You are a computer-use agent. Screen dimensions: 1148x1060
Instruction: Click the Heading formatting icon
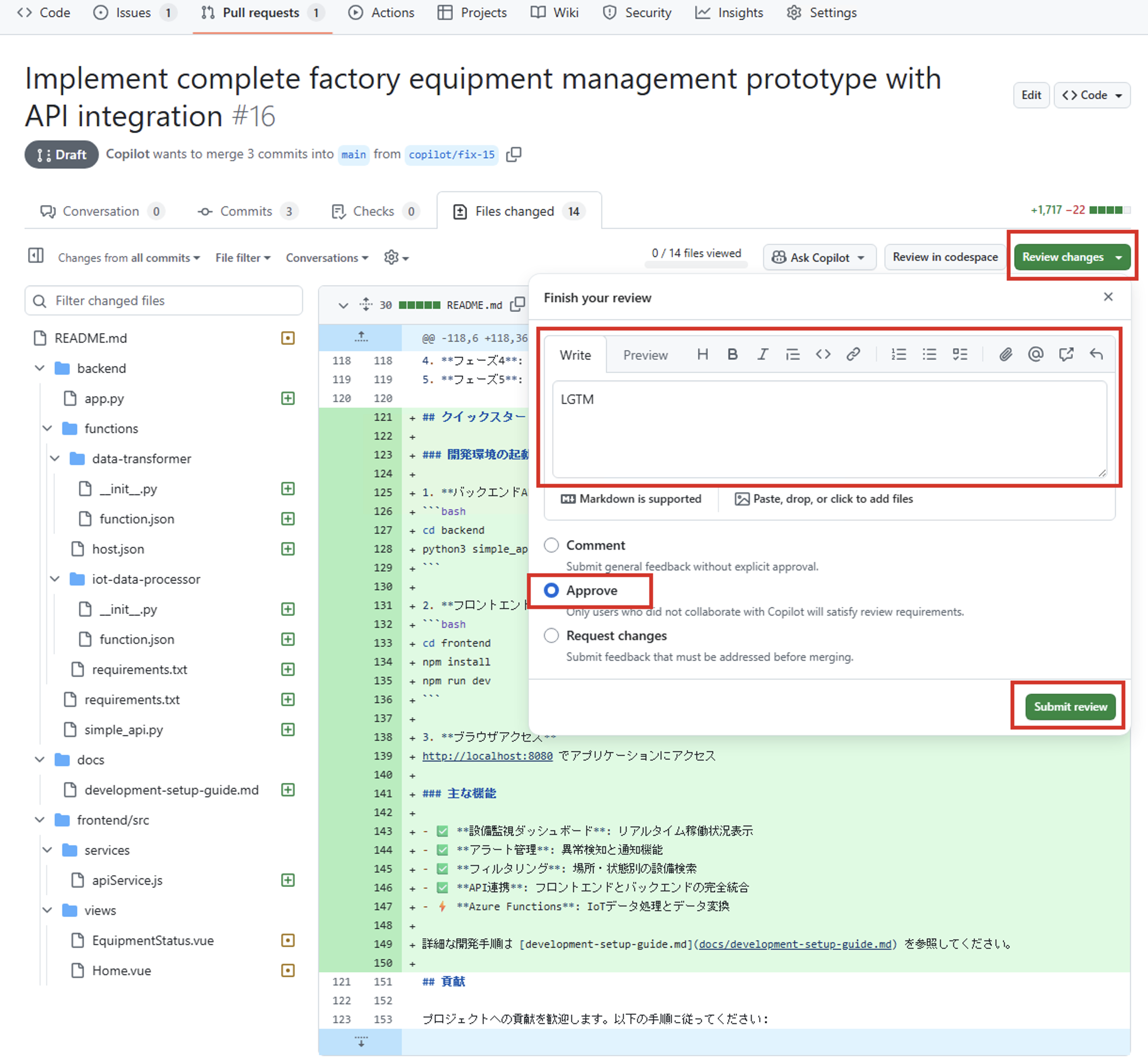(x=702, y=354)
